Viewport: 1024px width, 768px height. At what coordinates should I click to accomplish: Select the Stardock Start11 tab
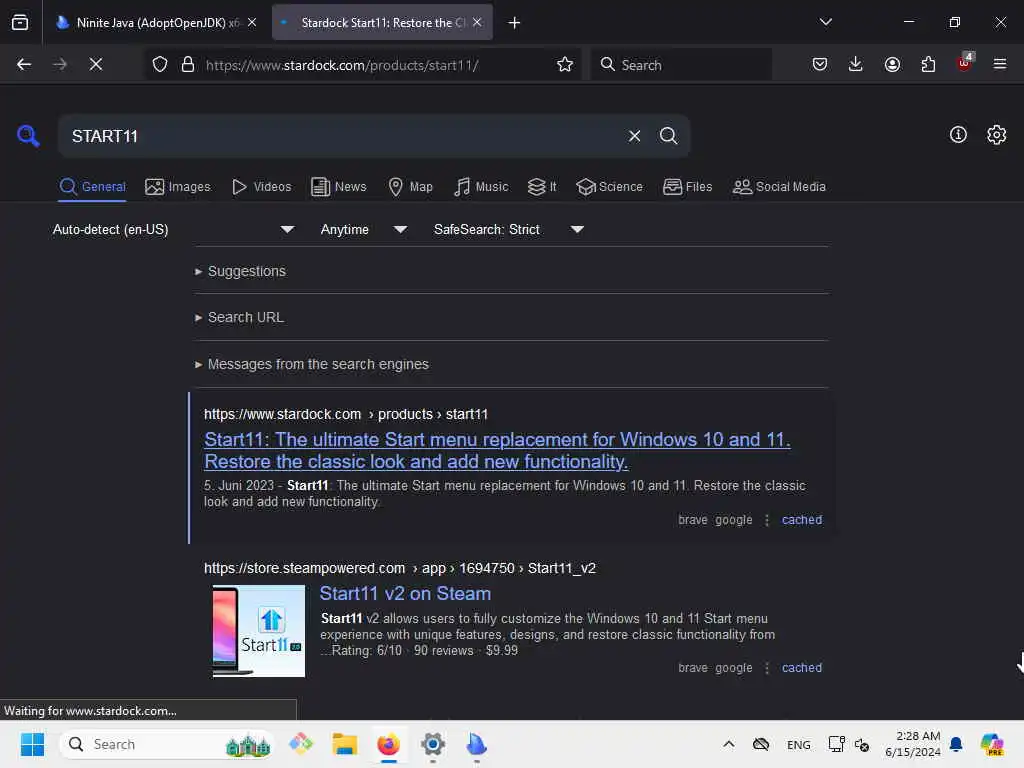[382, 23]
